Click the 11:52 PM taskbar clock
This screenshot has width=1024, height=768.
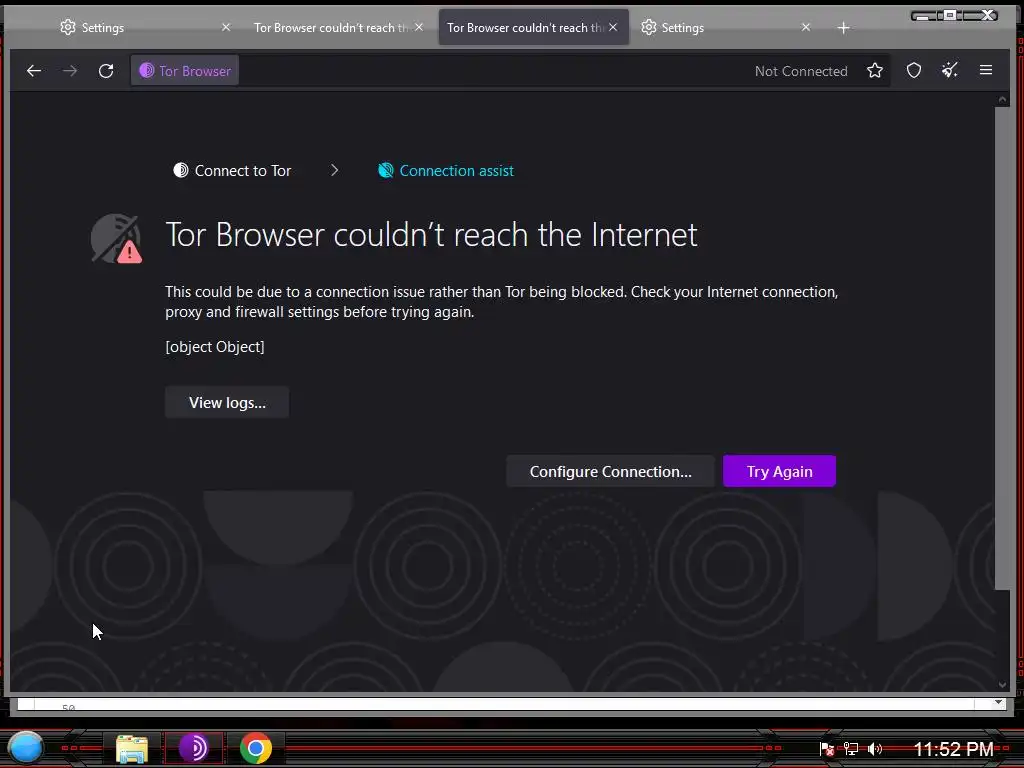coord(953,749)
